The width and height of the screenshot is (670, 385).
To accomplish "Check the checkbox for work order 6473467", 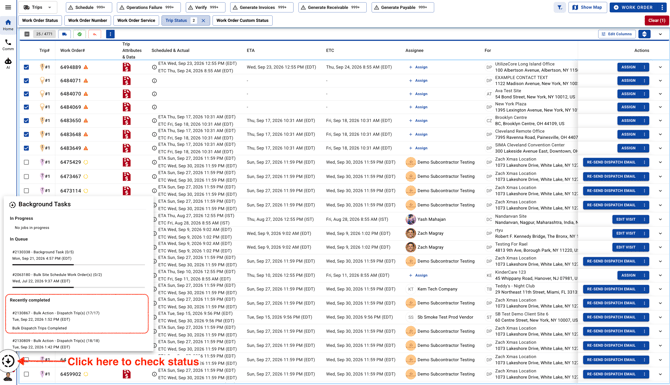I will 26,176.
